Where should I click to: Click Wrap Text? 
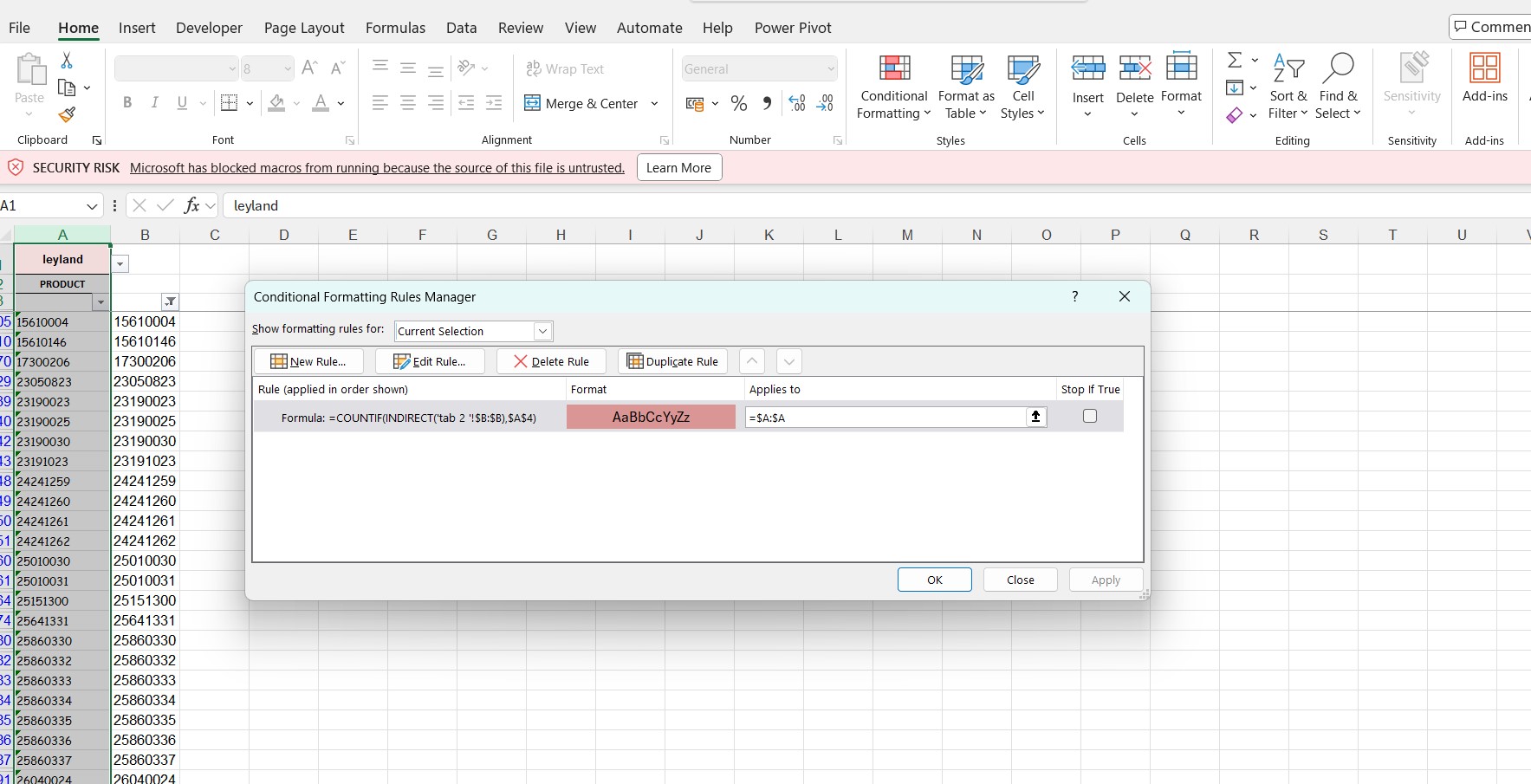(565, 68)
